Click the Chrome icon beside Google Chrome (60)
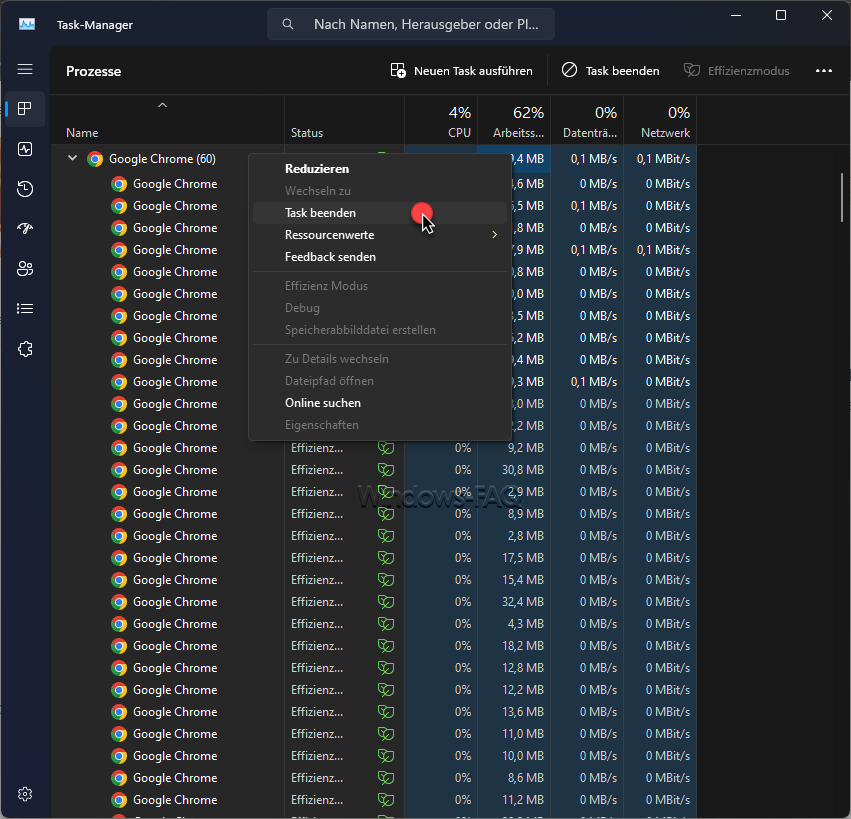The width and height of the screenshot is (851, 819). pos(95,159)
